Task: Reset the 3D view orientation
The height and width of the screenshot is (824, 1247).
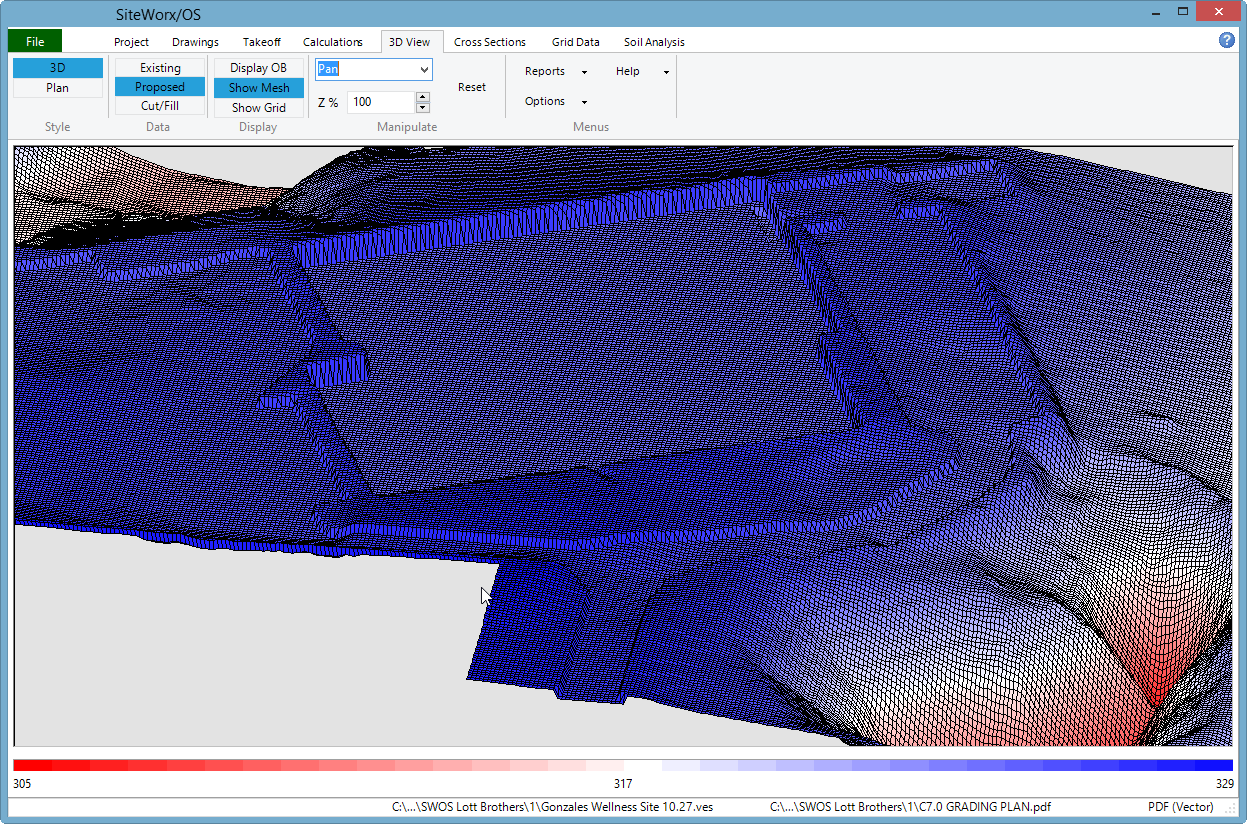Action: point(471,87)
